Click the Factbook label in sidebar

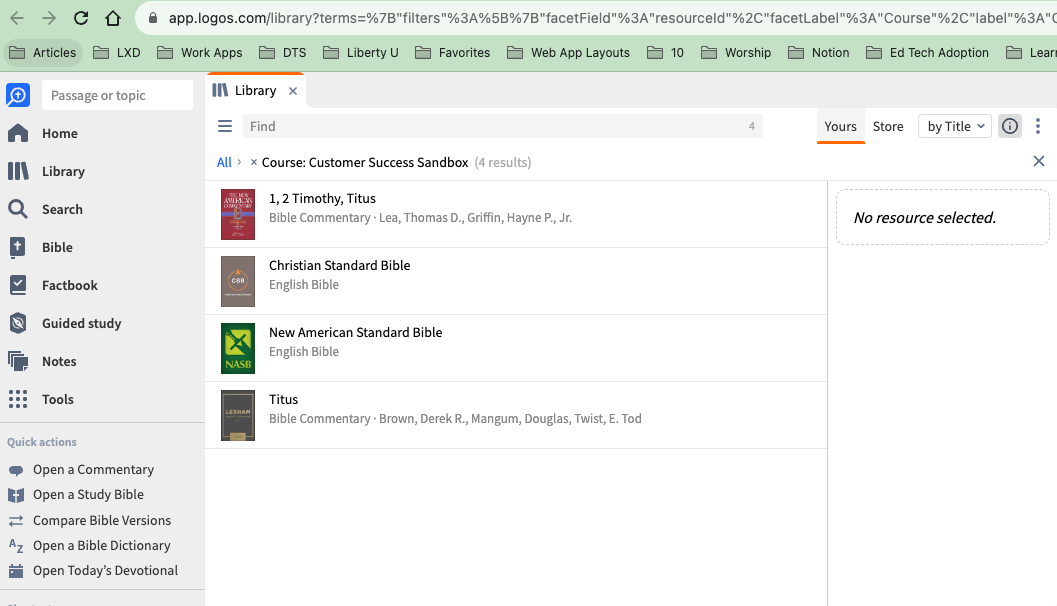70,286
